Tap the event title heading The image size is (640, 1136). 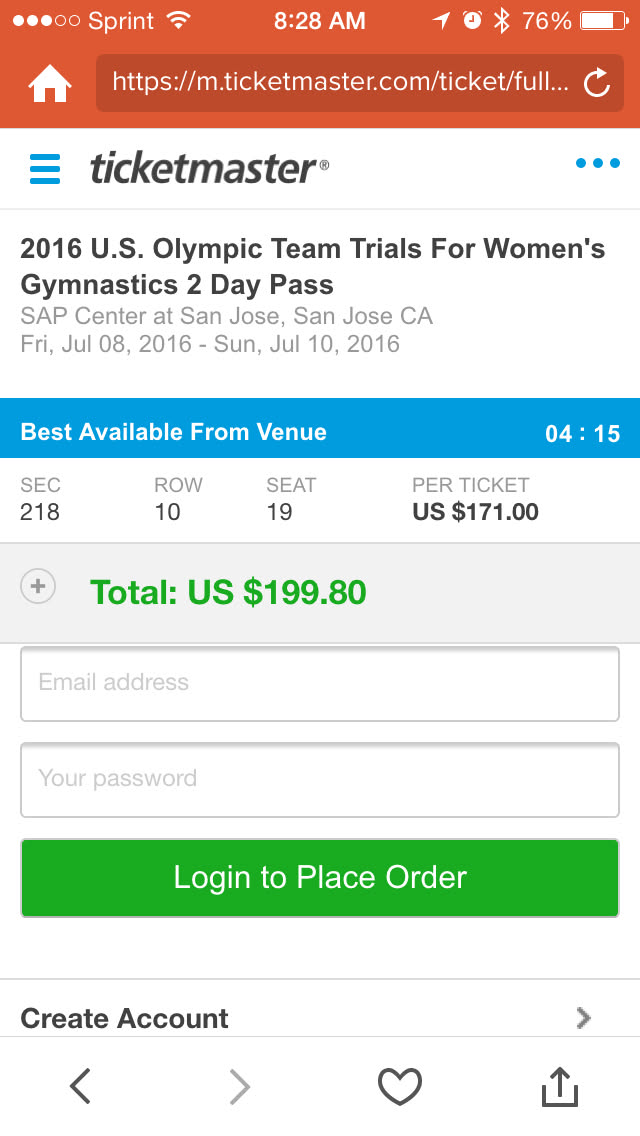(x=312, y=266)
